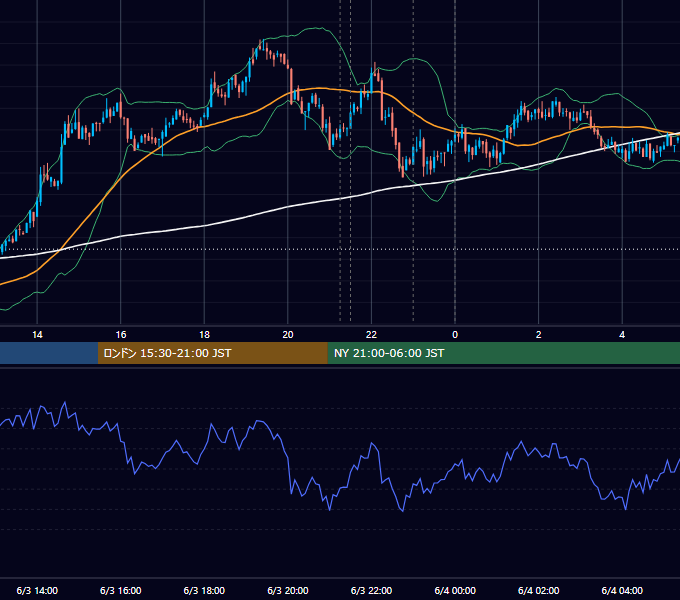
Task: Select the "20" hour label on price chart axis
Action: 288,335
